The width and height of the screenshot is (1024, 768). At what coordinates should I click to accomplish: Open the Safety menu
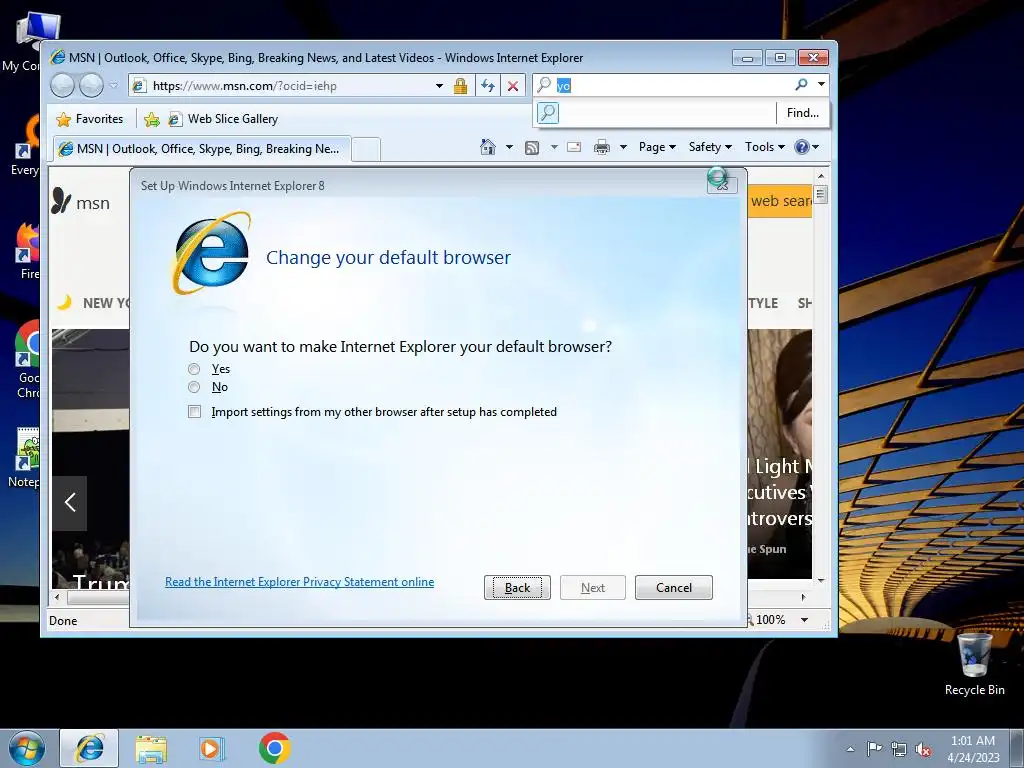point(710,147)
